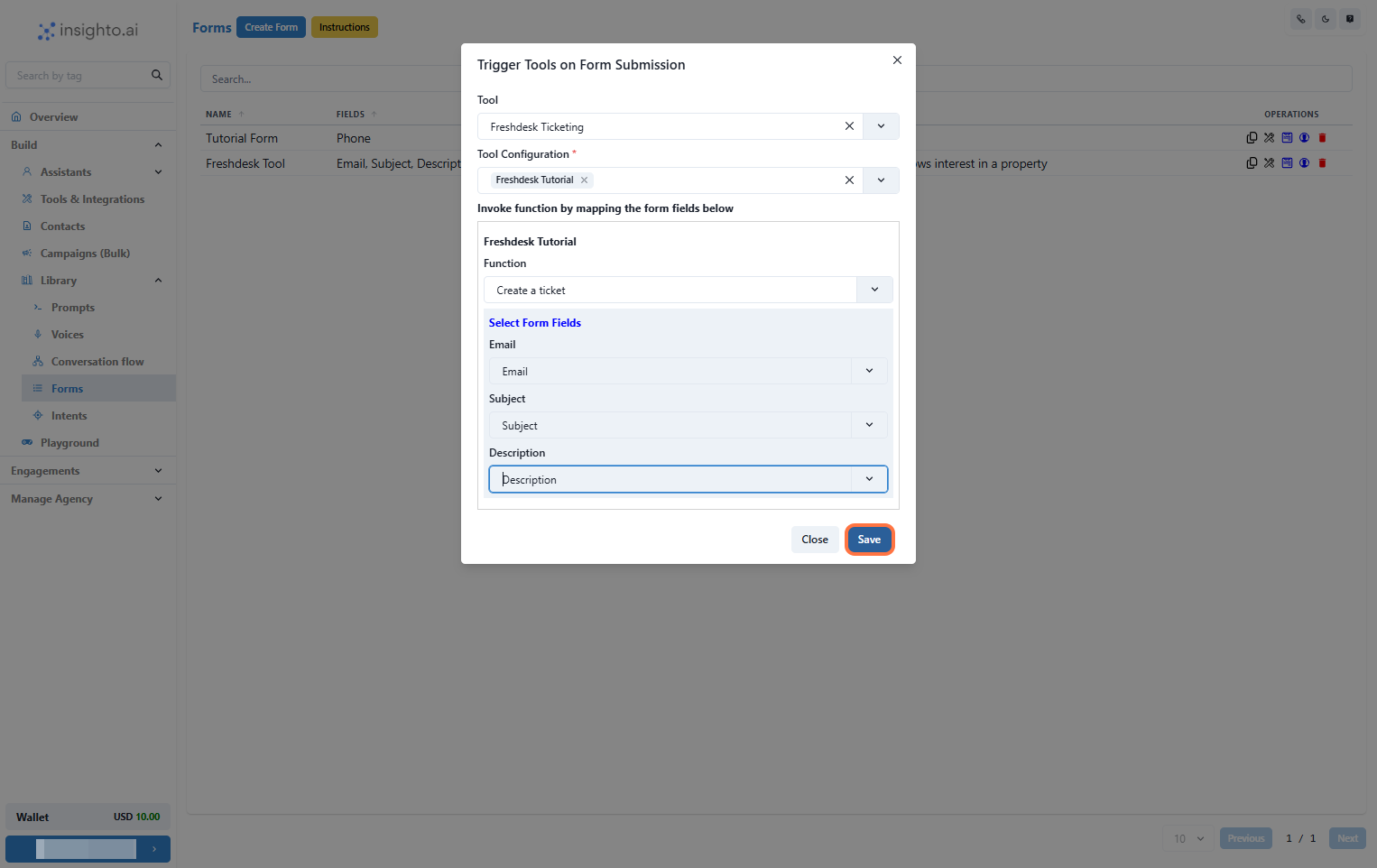Open calendar icon for Freshdesk Tool
The width and height of the screenshot is (1377, 868).
coord(1288,163)
